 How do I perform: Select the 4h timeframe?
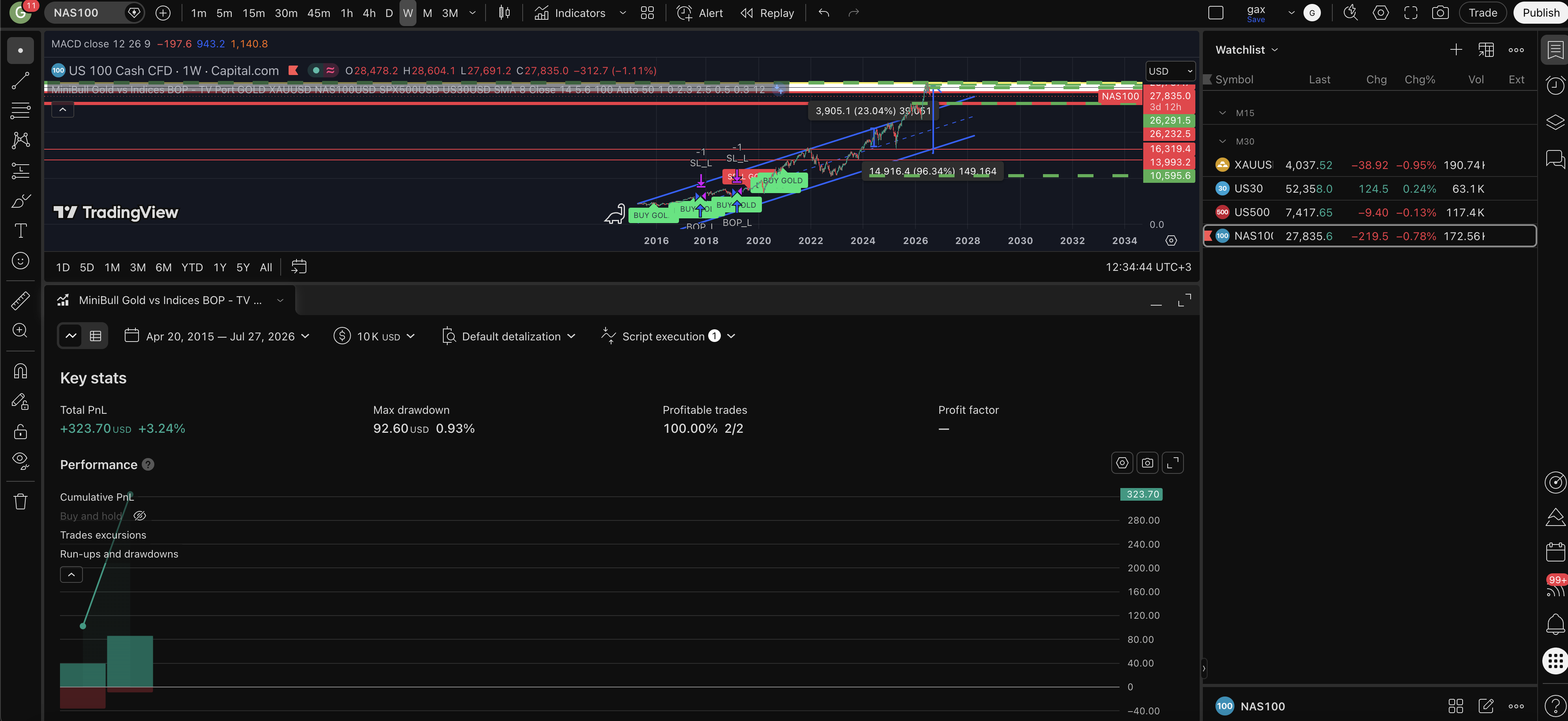pos(369,13)
